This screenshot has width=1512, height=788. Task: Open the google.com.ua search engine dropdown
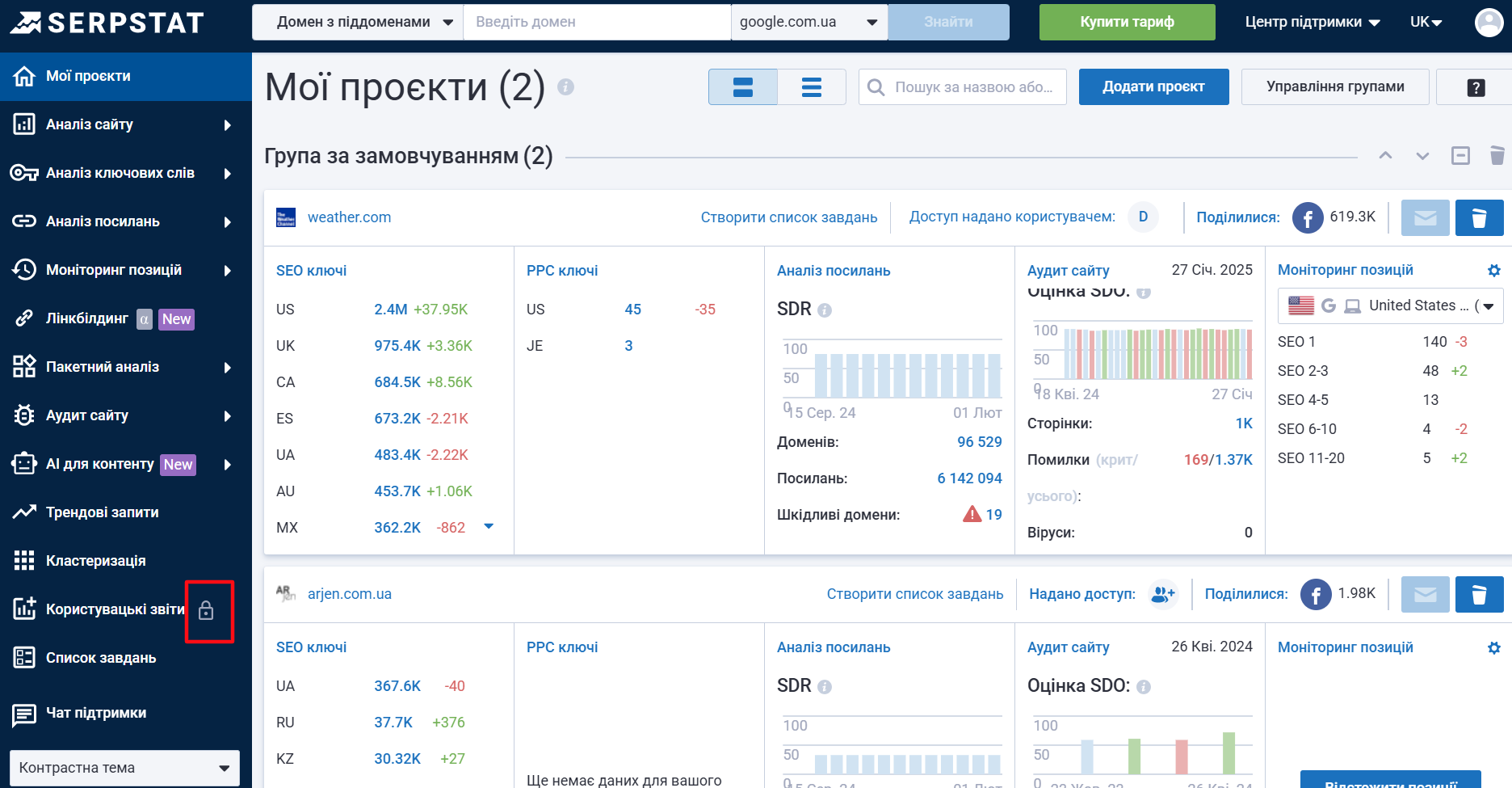808,22
